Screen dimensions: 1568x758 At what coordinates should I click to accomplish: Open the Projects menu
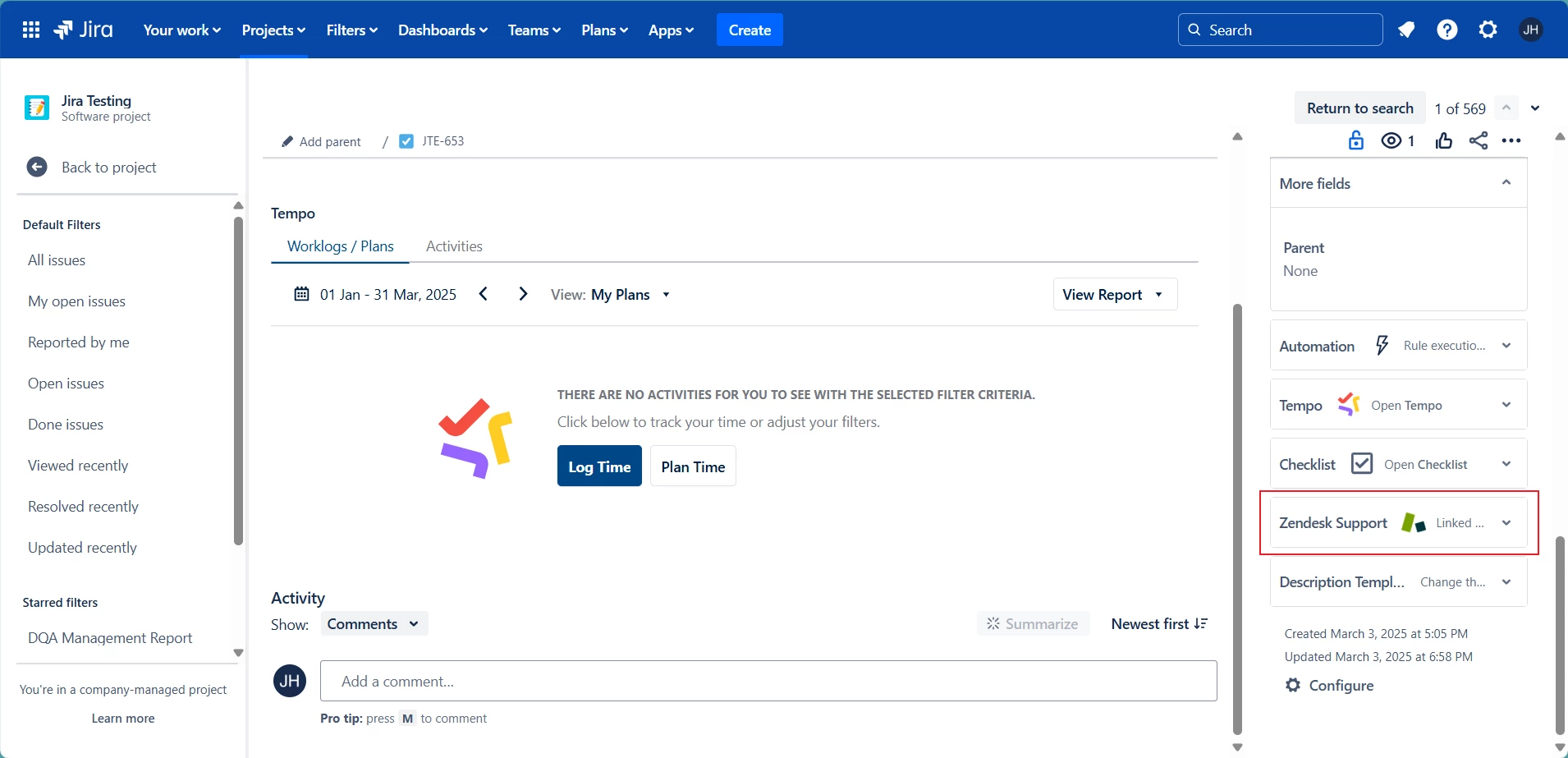(x=273, y=30)
